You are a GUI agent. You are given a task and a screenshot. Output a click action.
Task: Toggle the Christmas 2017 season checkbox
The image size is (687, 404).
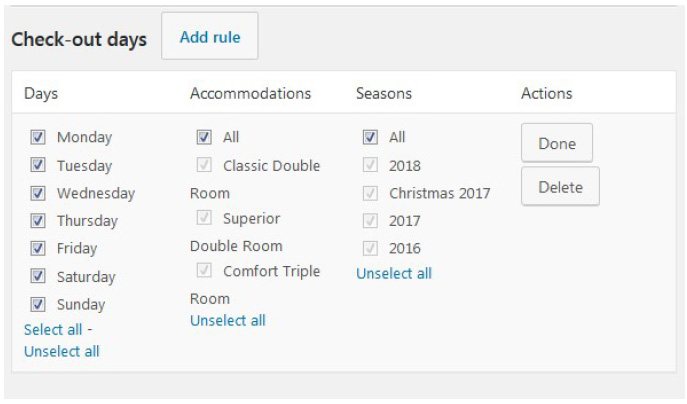point(370,193)
